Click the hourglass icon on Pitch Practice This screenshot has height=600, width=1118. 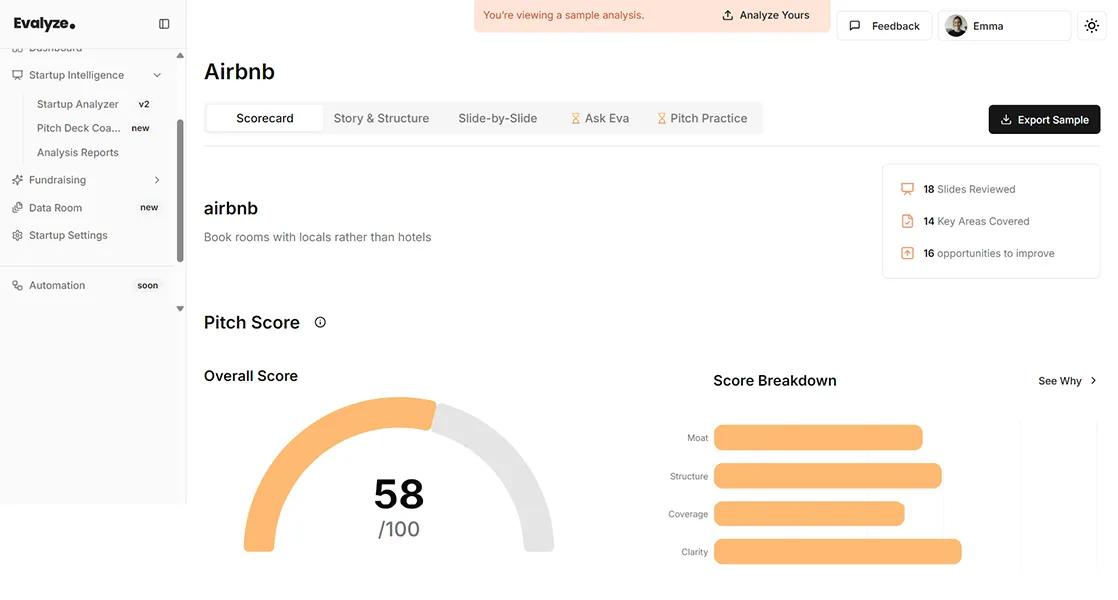tap(662, 118)
